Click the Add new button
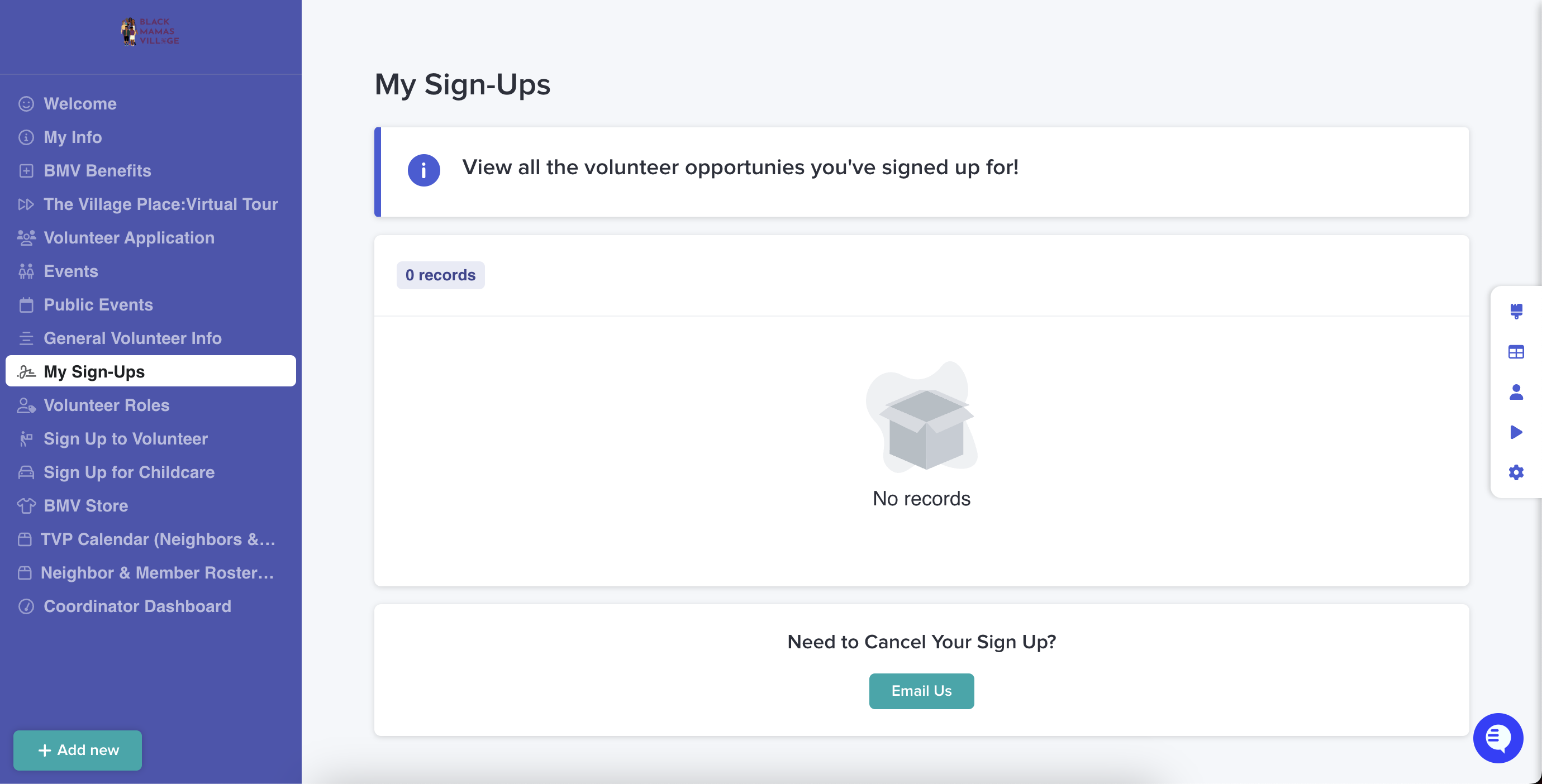This screenshot has width=1542, height=784. [78, 750]
